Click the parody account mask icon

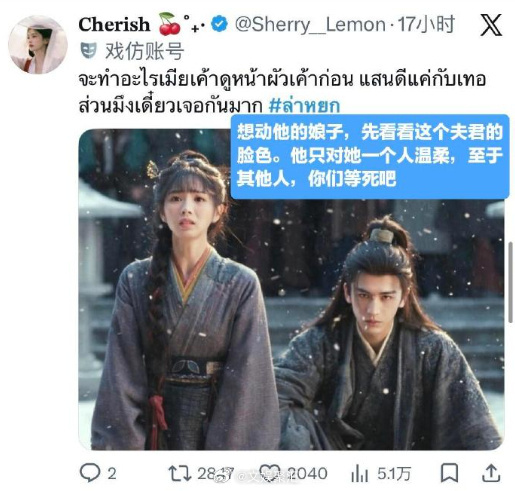coord(88,51)
